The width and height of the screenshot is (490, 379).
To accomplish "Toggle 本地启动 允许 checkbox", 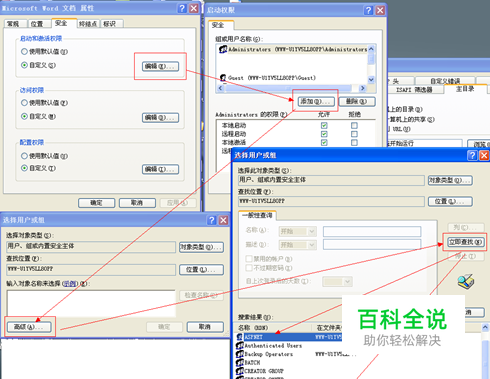I will (324, 125).
